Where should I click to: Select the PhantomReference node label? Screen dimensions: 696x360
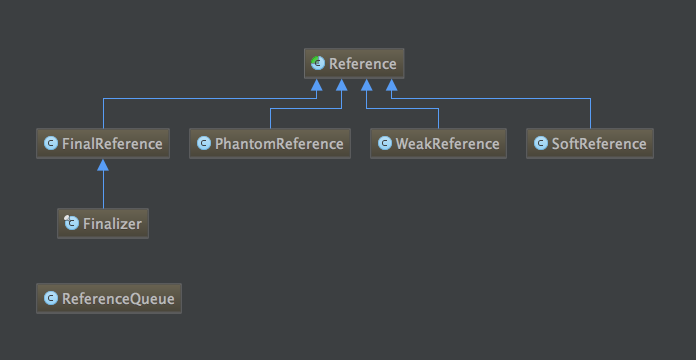279,144
